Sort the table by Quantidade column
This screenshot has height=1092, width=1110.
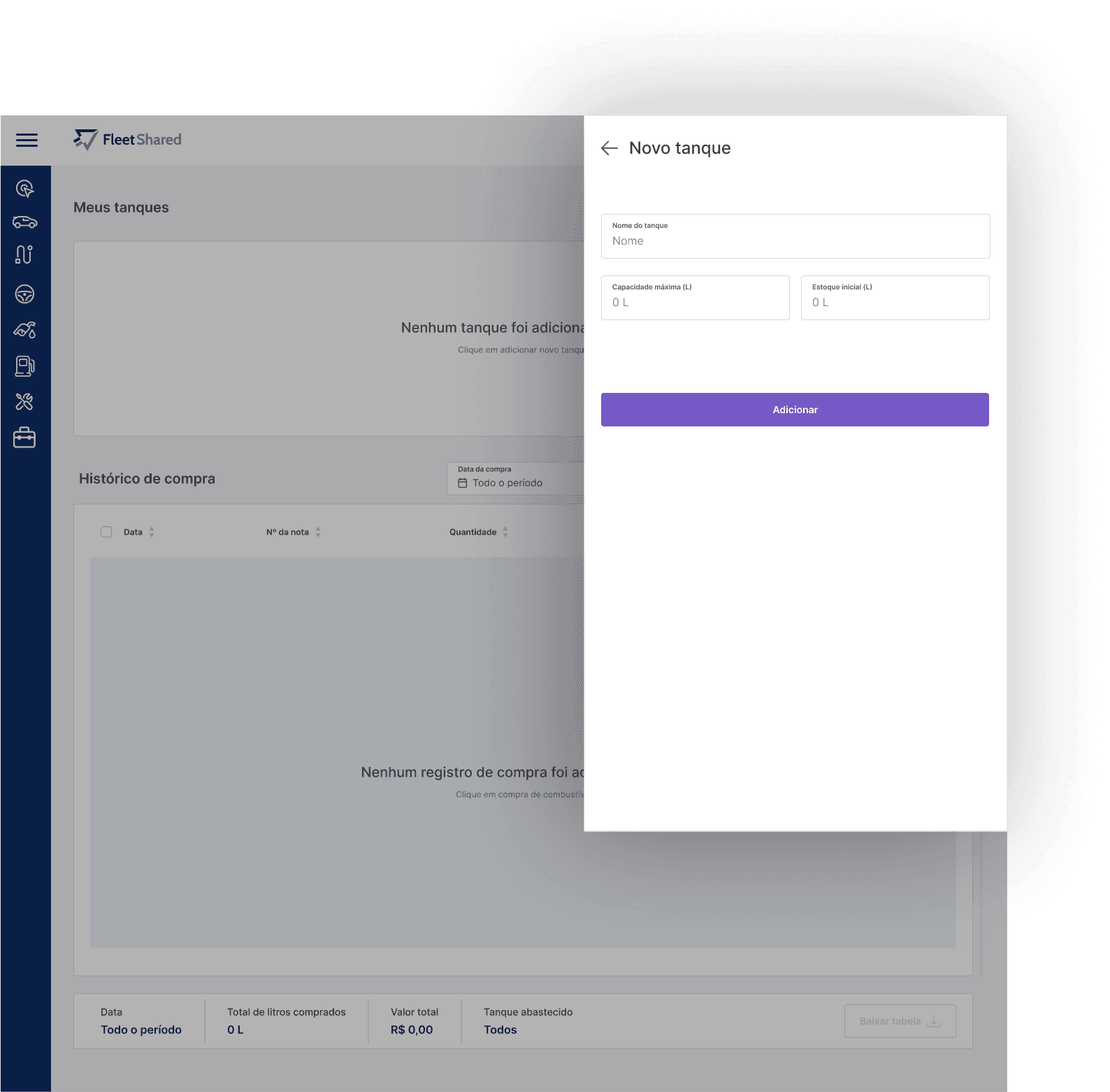click(x=505, y=532)
